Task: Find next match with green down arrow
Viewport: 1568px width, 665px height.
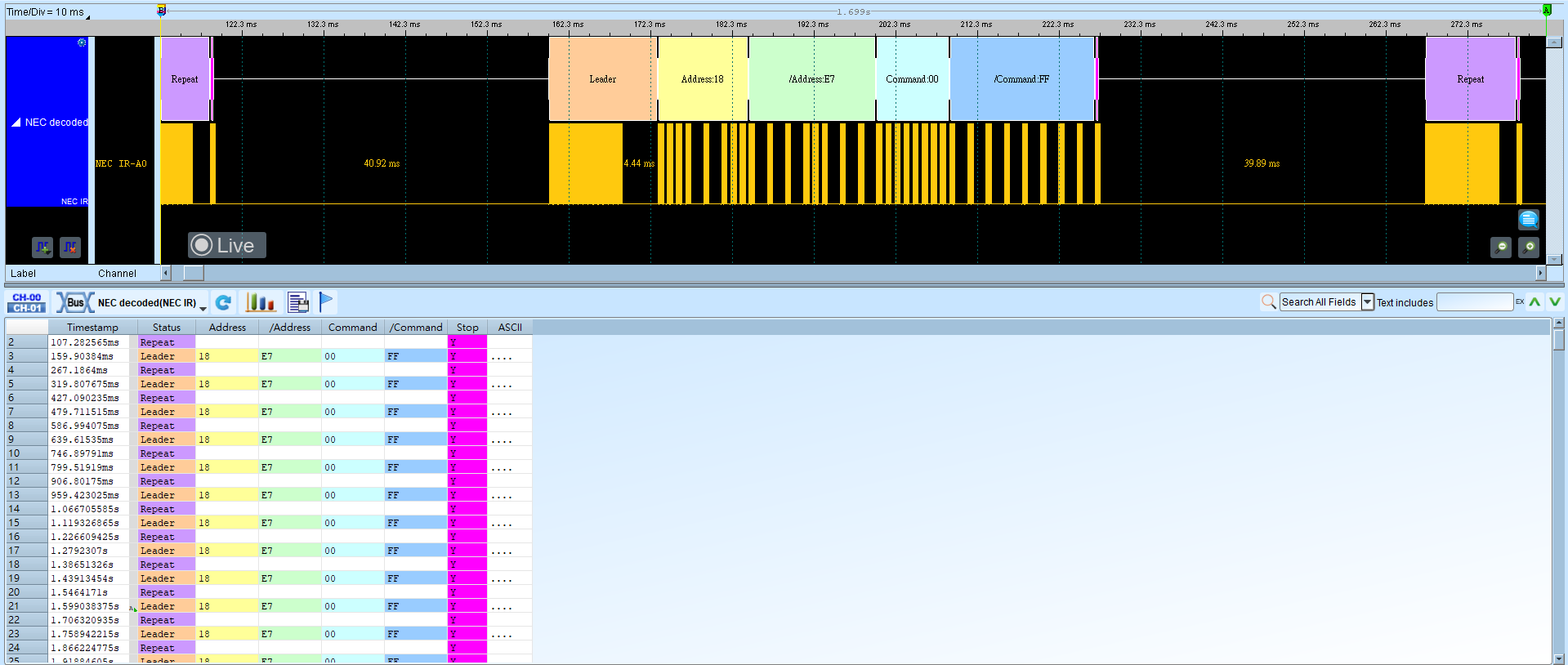Action: coord(1555,302)
